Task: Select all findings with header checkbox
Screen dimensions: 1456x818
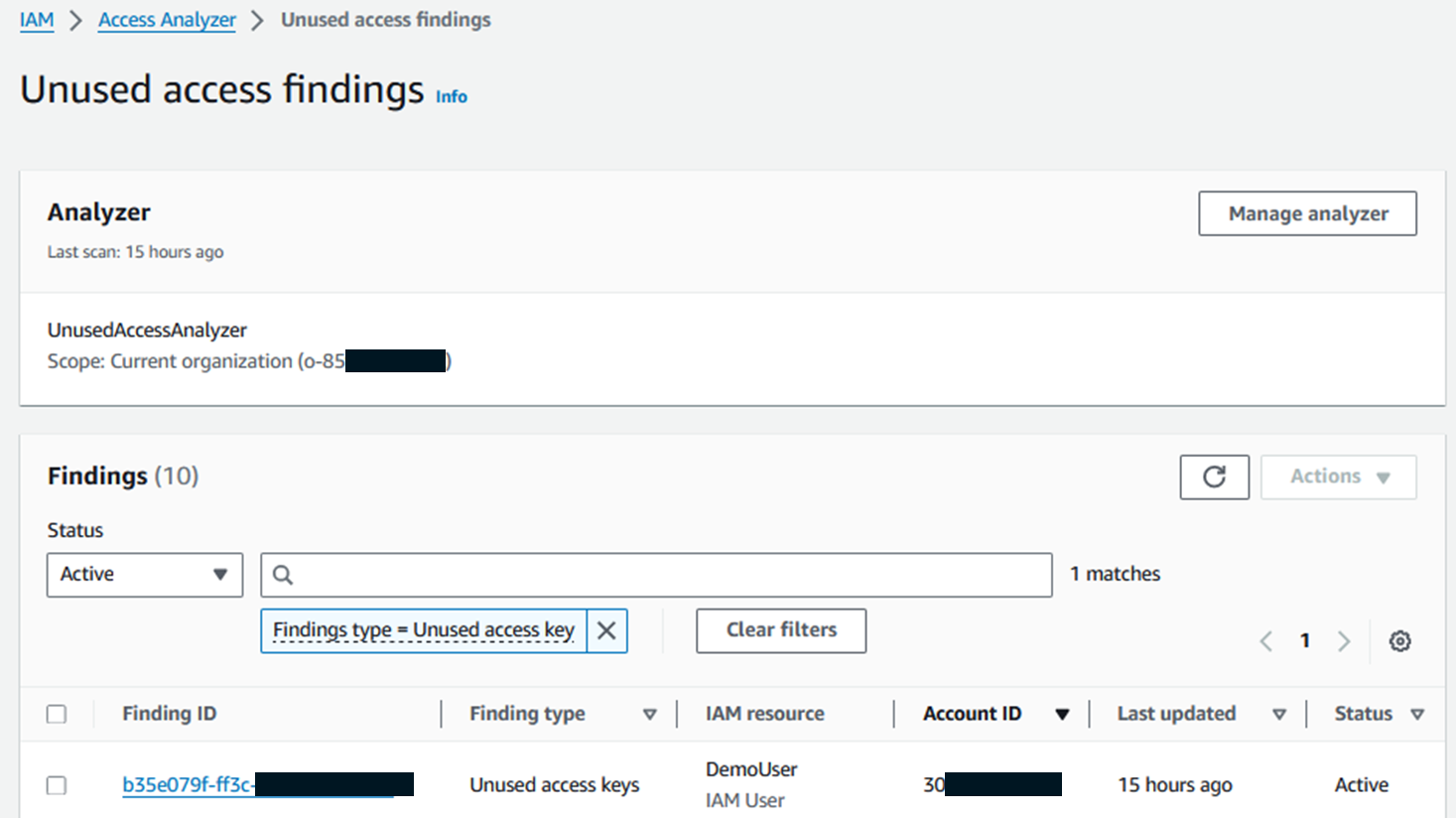Action: coord(57,714)
